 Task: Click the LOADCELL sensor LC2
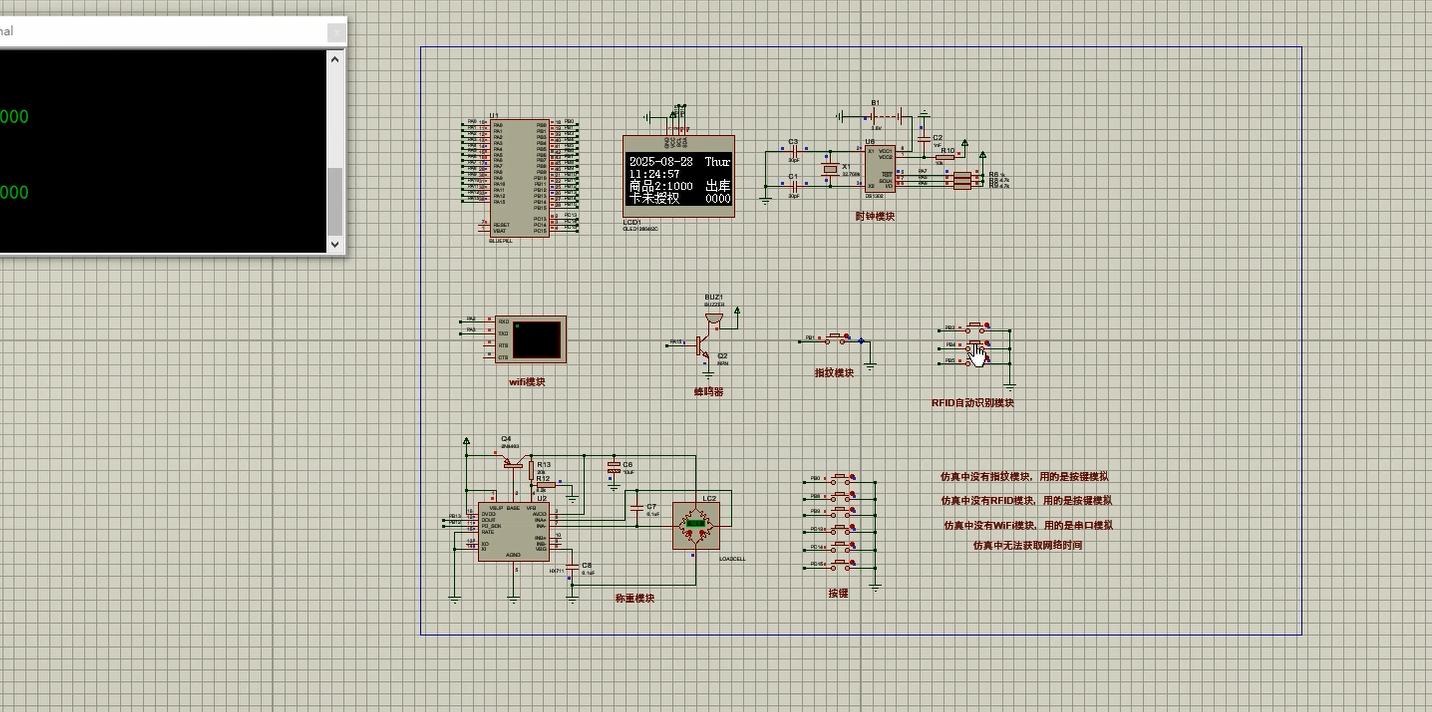[696, 525]
